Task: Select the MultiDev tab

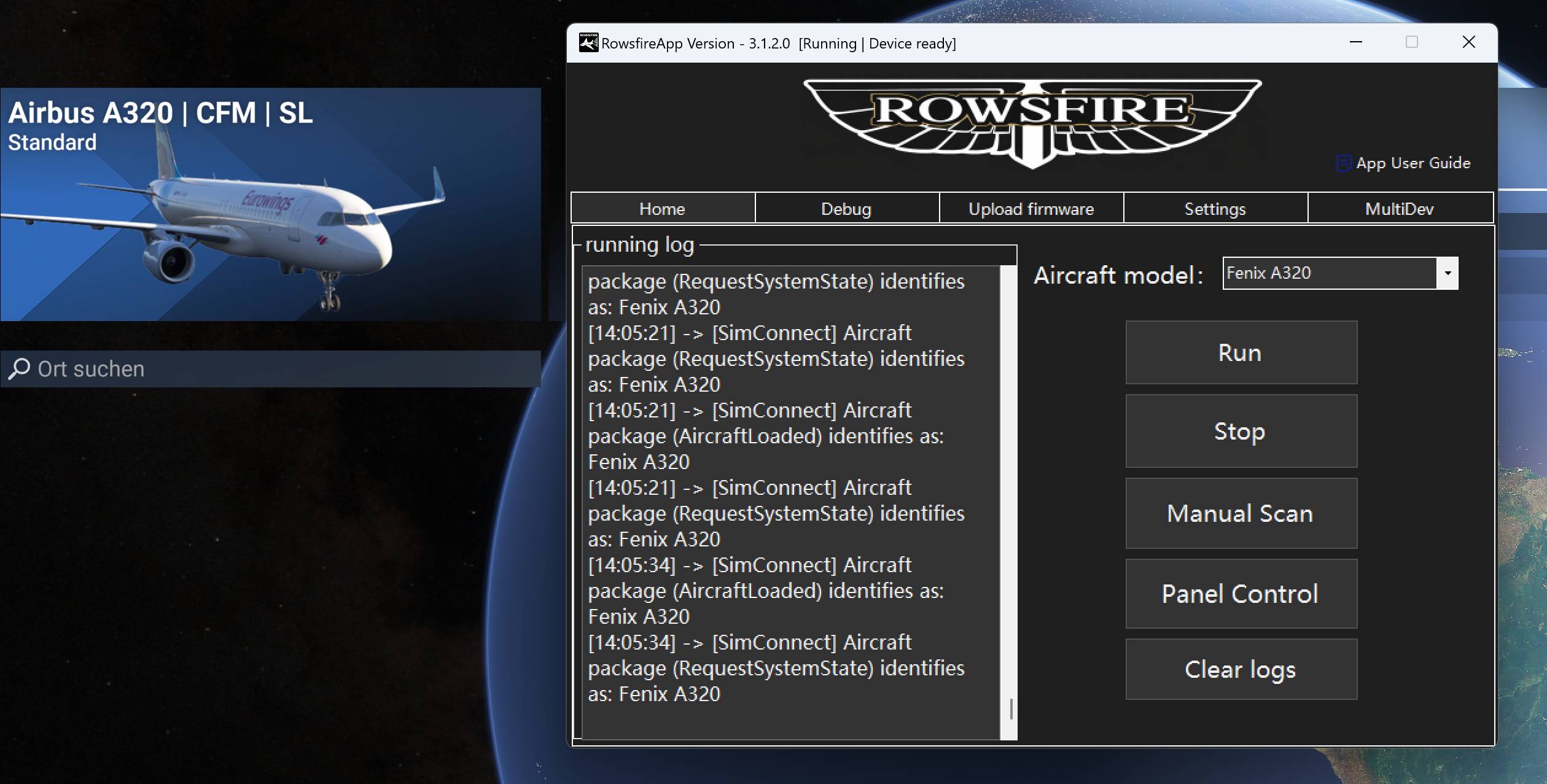Action: (1400, 209)
